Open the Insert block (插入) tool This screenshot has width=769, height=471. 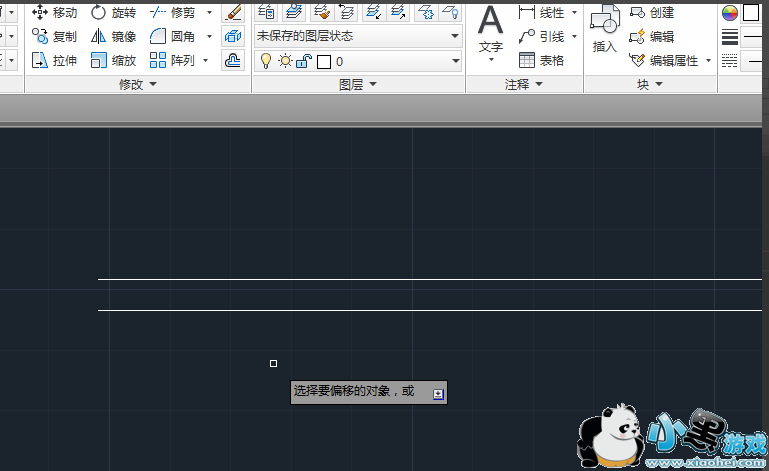coord(604,30)
